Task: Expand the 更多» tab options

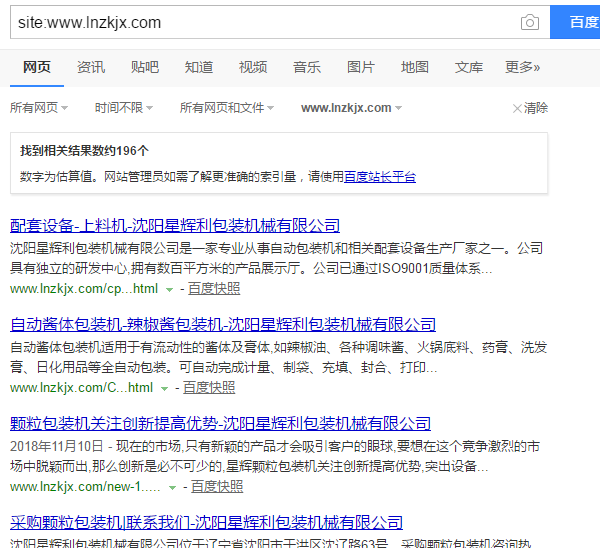Action: 522,67
